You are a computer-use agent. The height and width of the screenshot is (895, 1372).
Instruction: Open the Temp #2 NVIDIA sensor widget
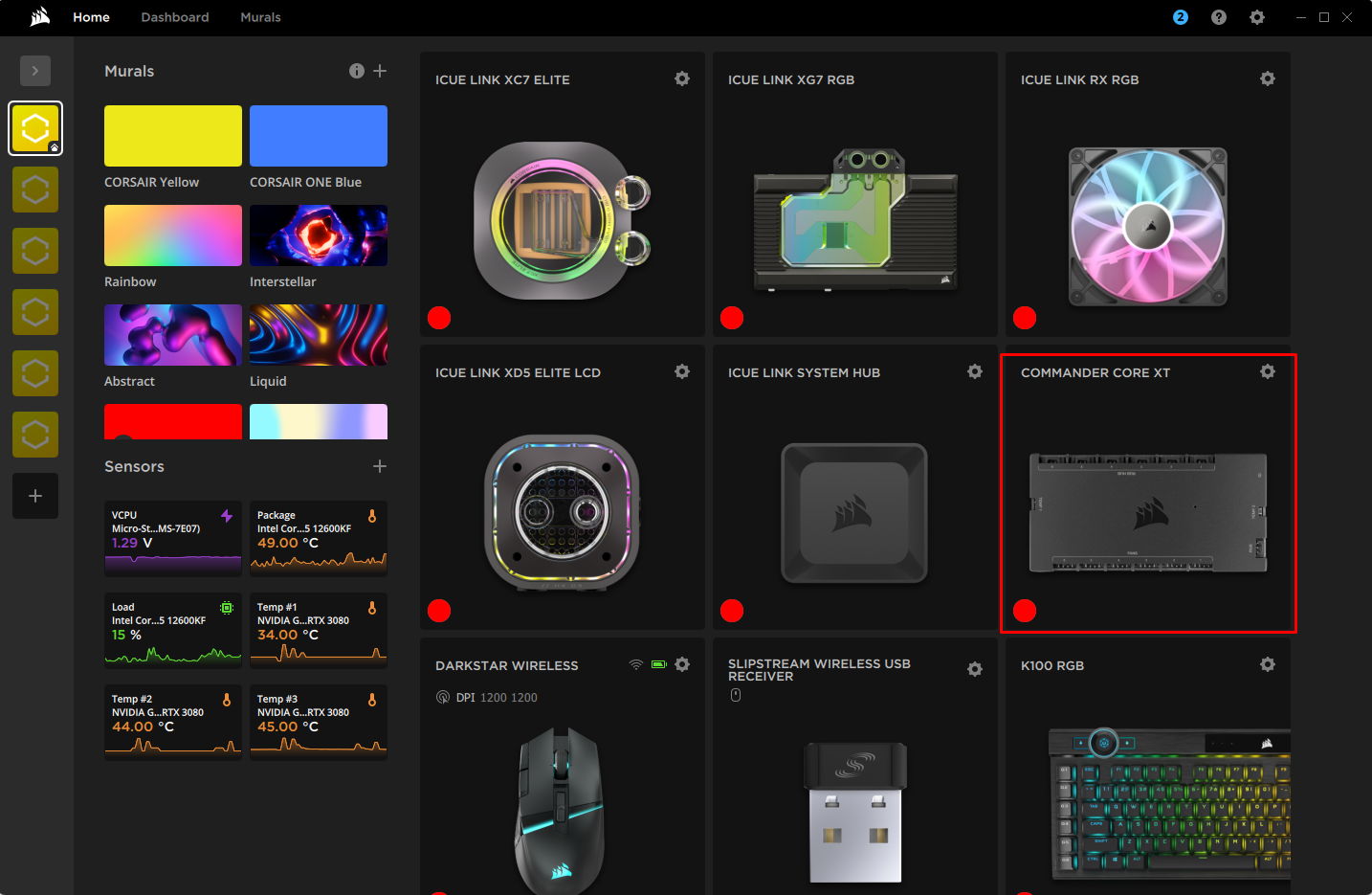pyautogui.click(x=173, y=723)
